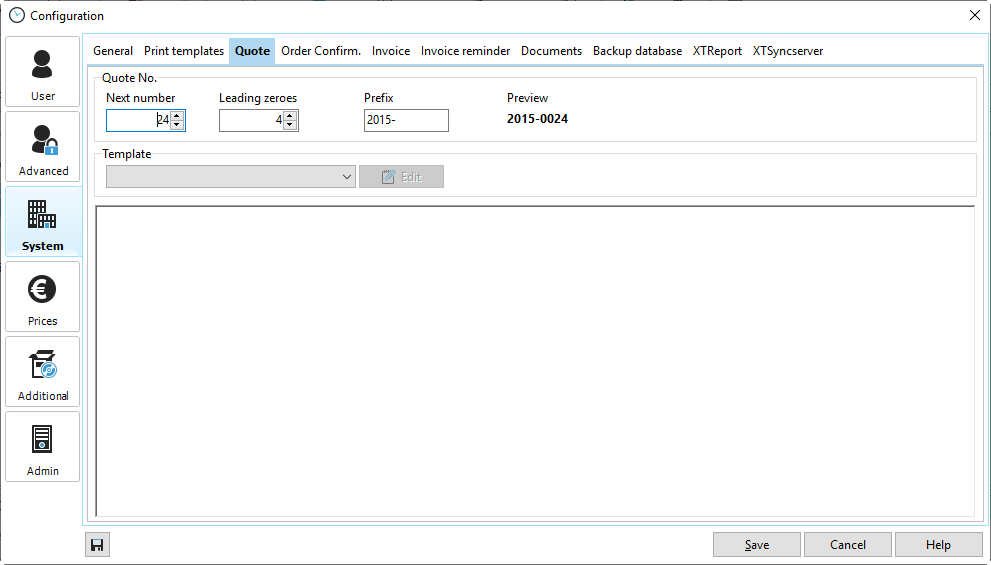Go to the Print templates tab
Image resolution: width=991 pixels, height=565 pixels.
pos(184,51)
